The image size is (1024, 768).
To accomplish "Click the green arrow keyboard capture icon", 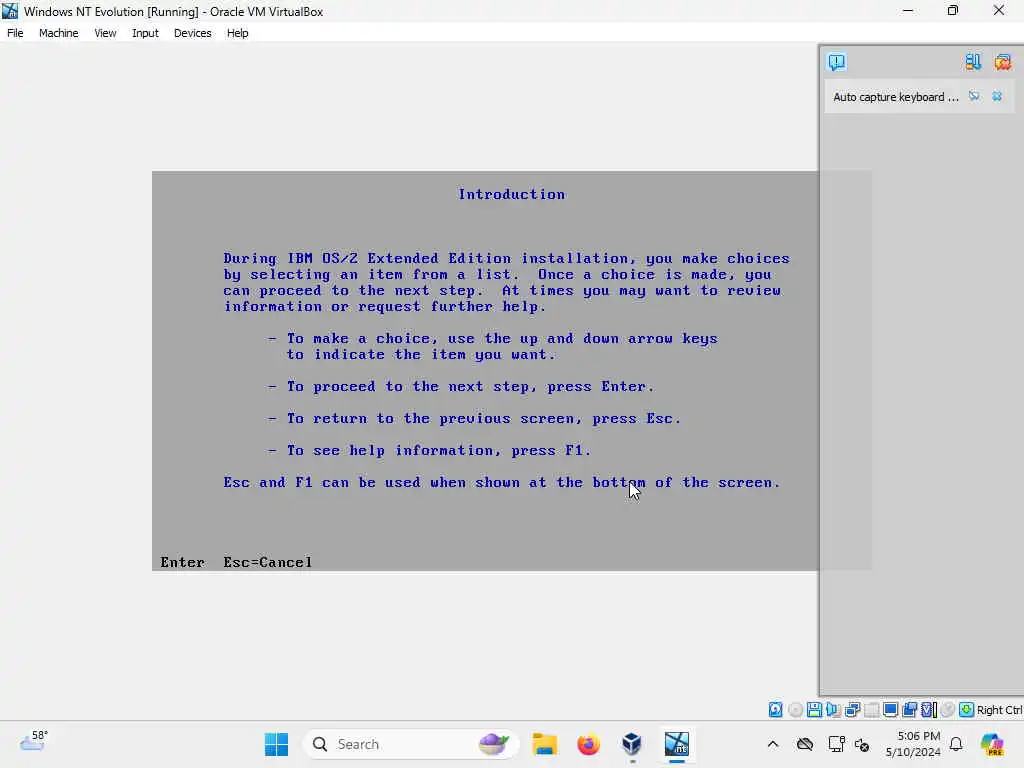I will [967, 710].
